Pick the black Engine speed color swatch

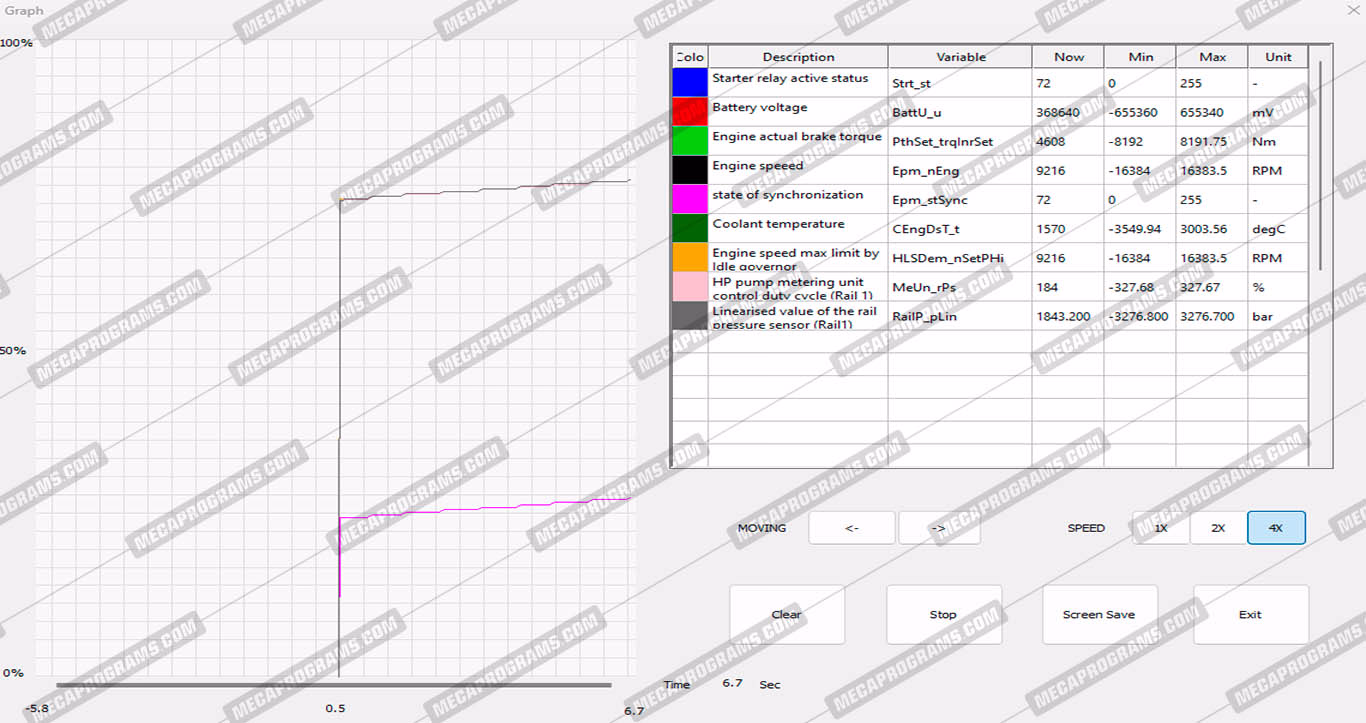689,170
